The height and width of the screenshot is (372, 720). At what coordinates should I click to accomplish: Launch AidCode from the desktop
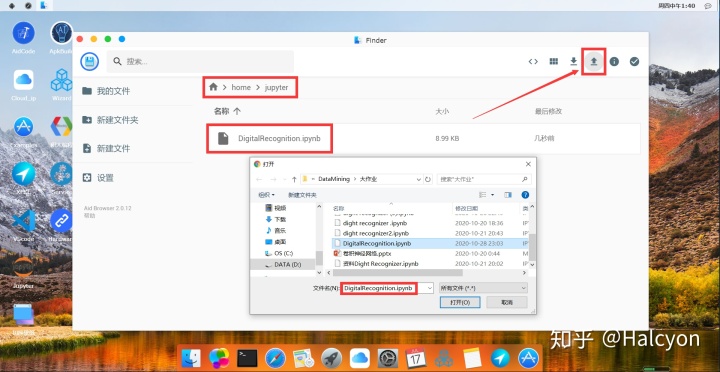tap(23, 33)
